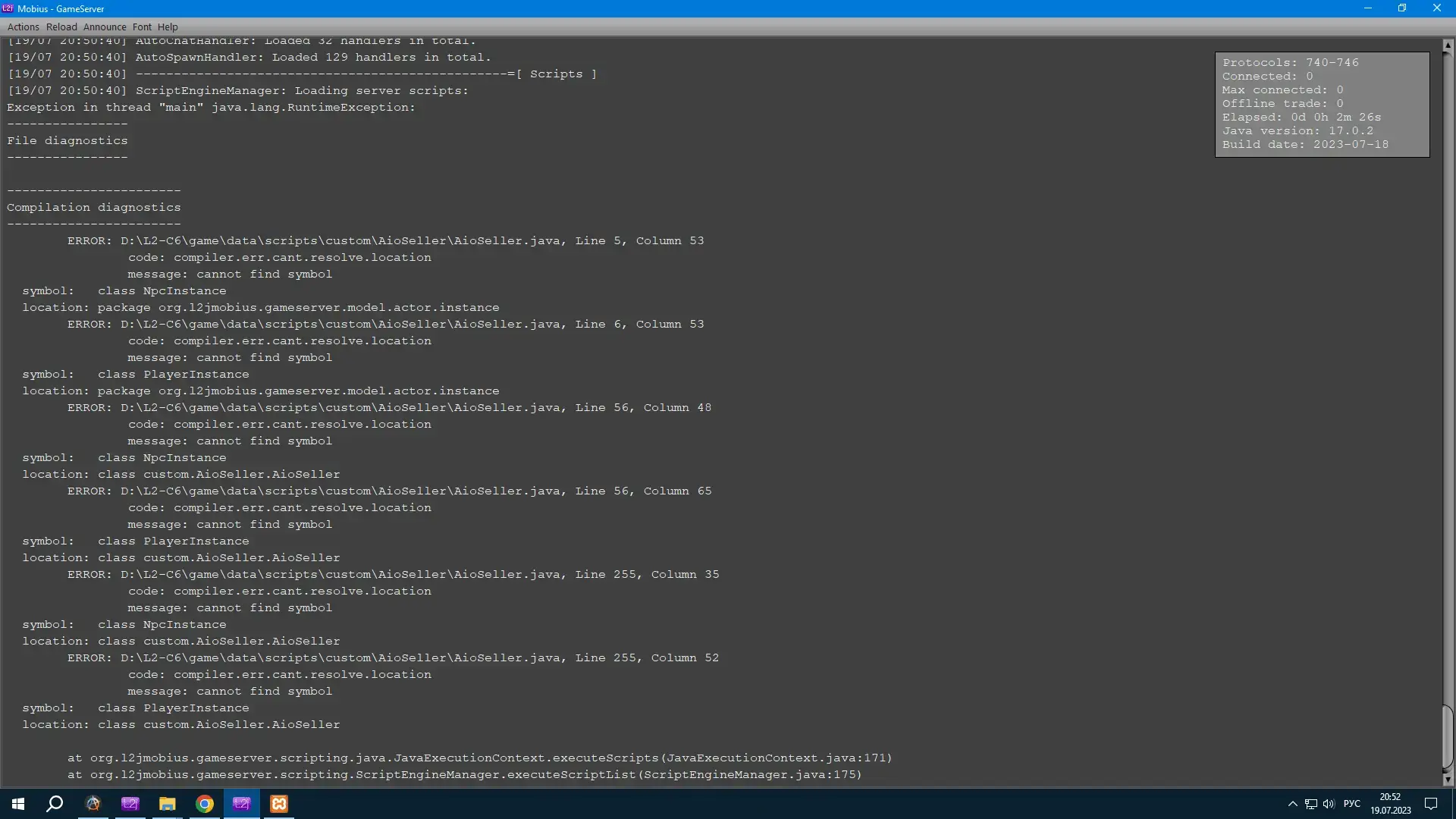Open the Help menu
The width and height of the screenshot is (1456, 819).
tap(168, 27)
